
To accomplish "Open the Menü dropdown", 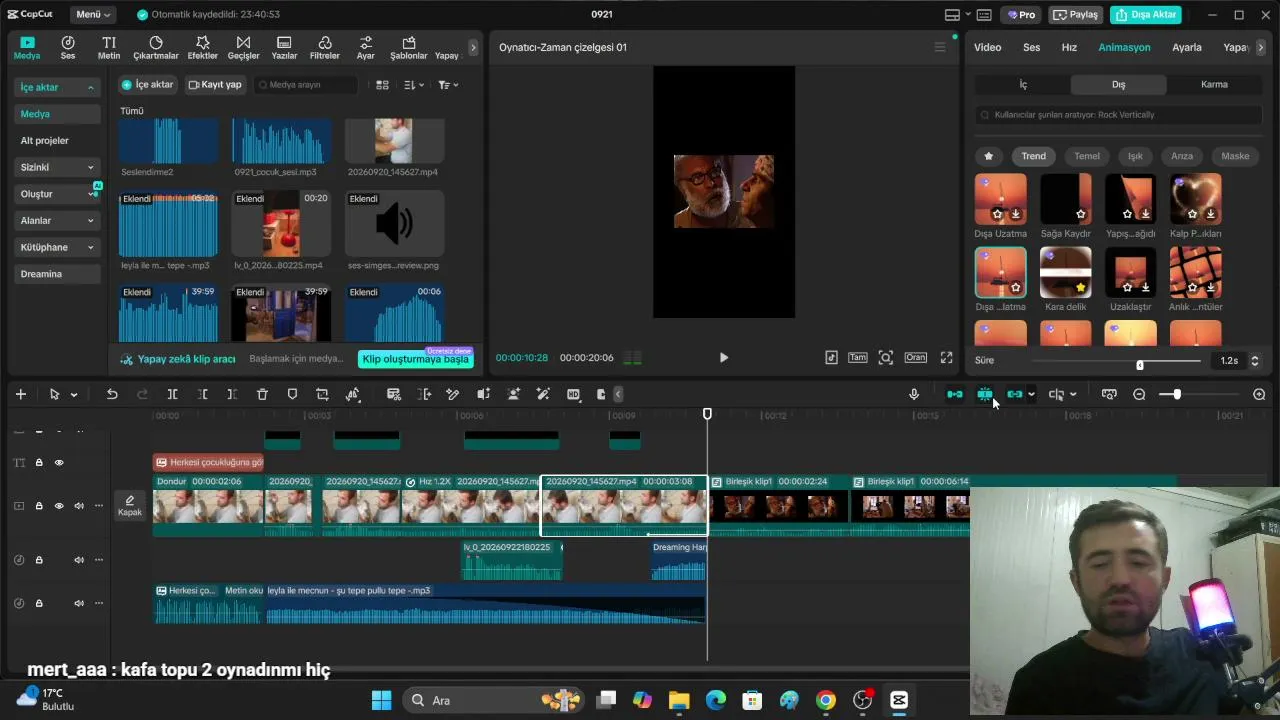I will (x=94, y=14).
